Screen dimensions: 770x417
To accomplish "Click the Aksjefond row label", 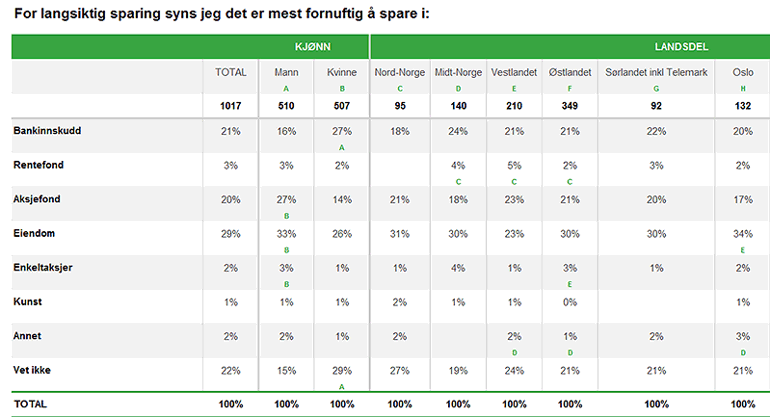I will click(37, 199).
